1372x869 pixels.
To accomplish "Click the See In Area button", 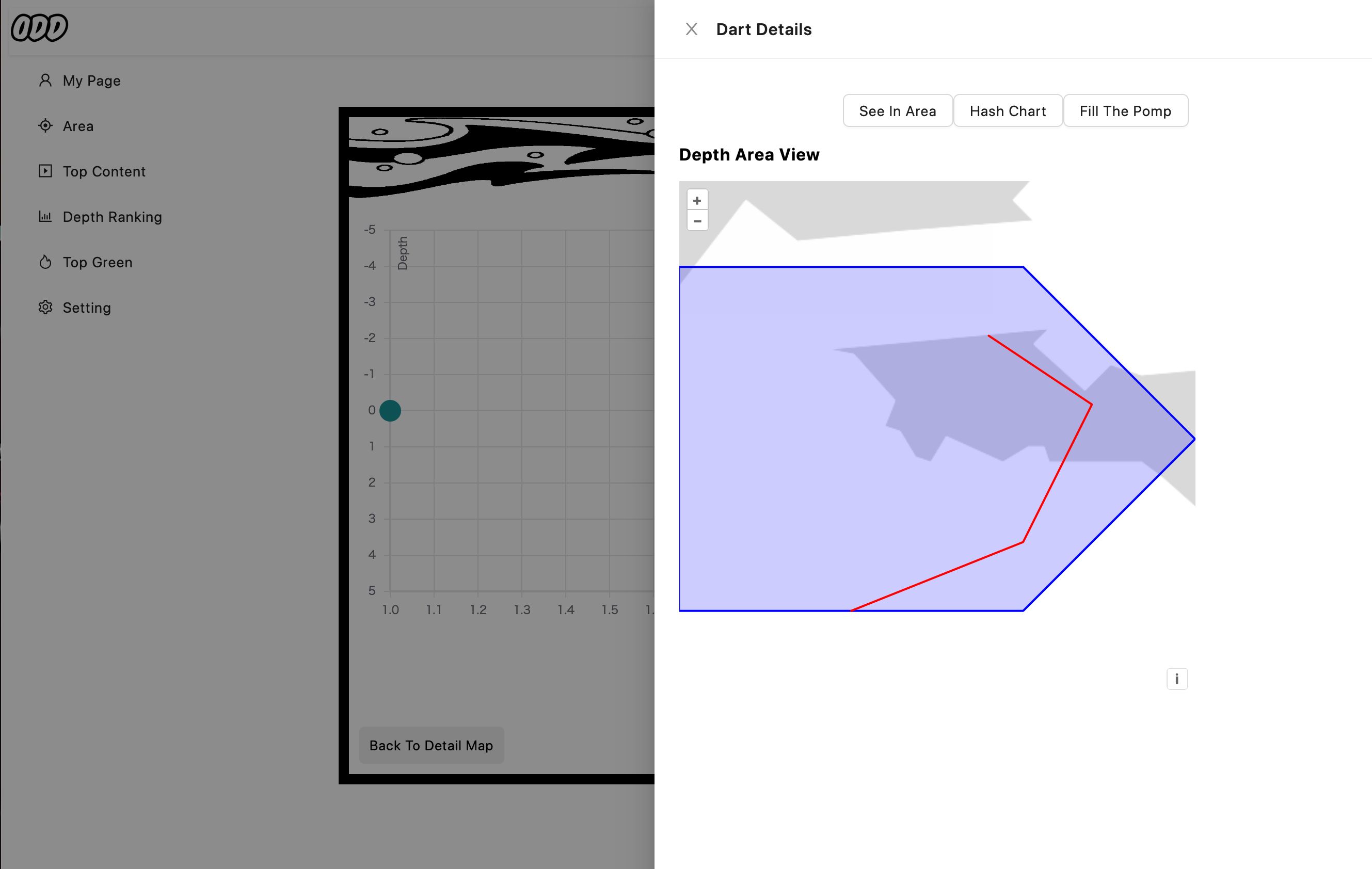I will [898, 110].
